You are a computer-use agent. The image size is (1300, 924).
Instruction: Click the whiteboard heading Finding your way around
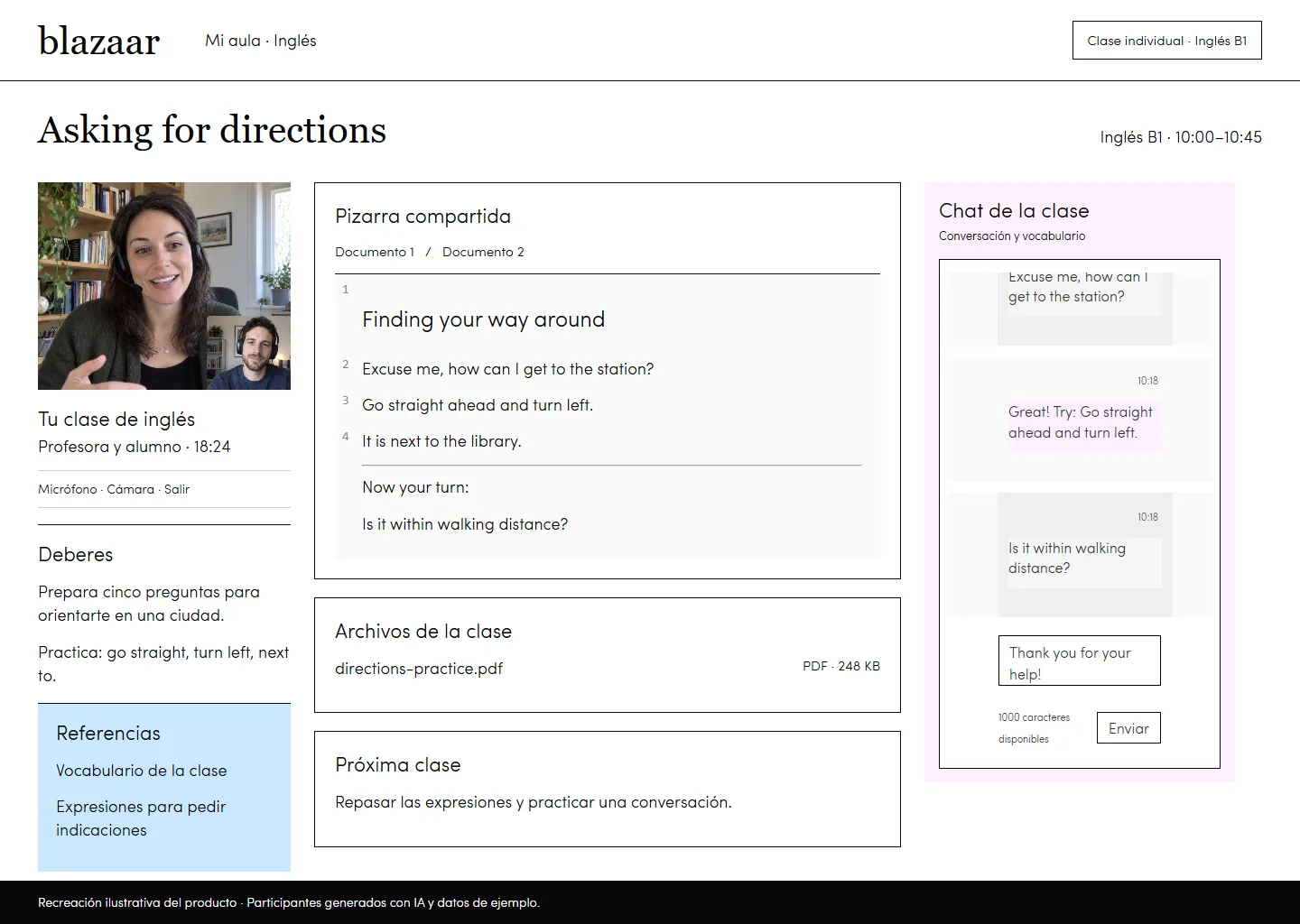click(483, 319)
